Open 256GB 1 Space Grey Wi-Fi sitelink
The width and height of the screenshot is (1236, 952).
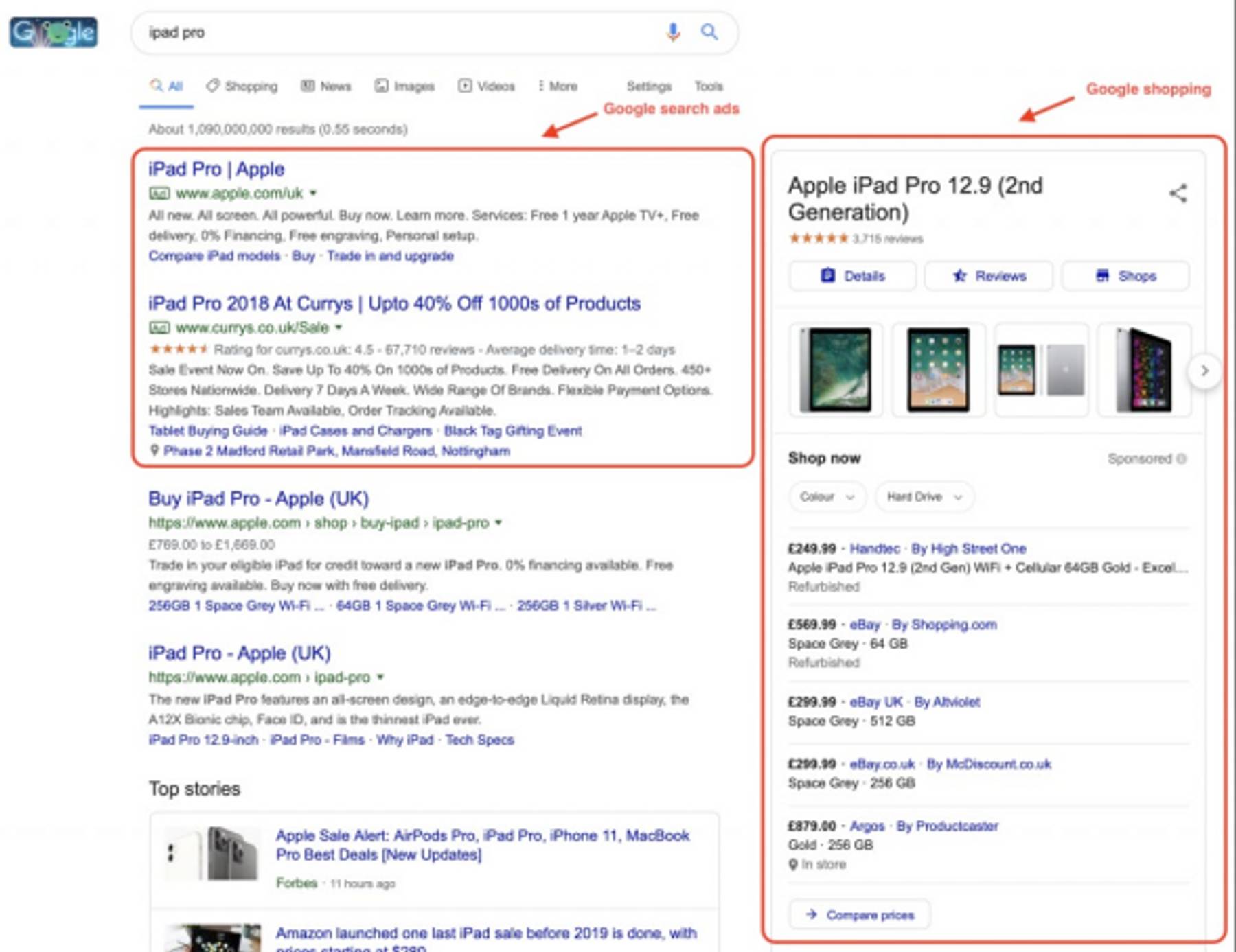[x=236, y=605]
